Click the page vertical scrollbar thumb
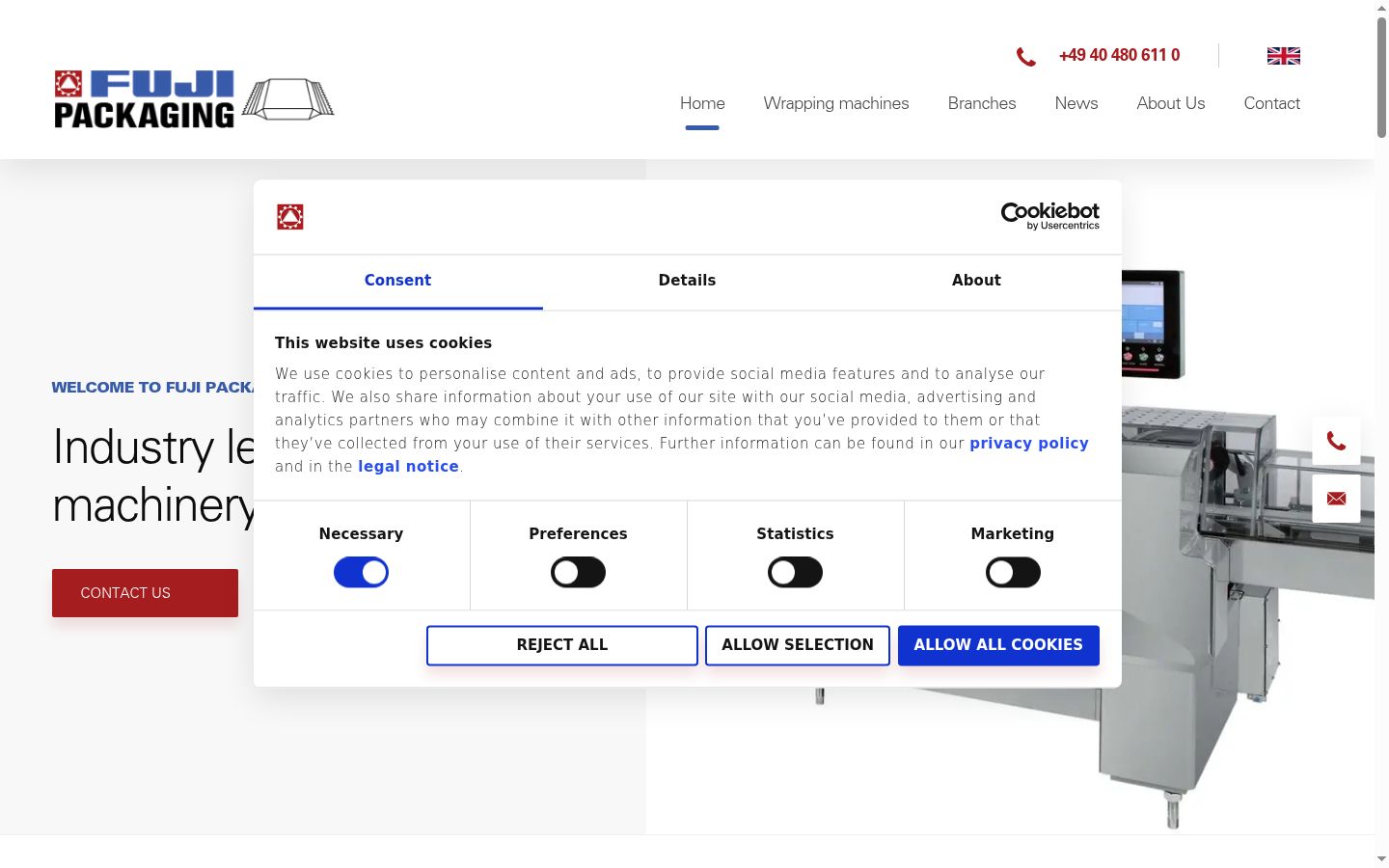The height and width of the screenshot is (868, 1389). (x=1381, y=77)
